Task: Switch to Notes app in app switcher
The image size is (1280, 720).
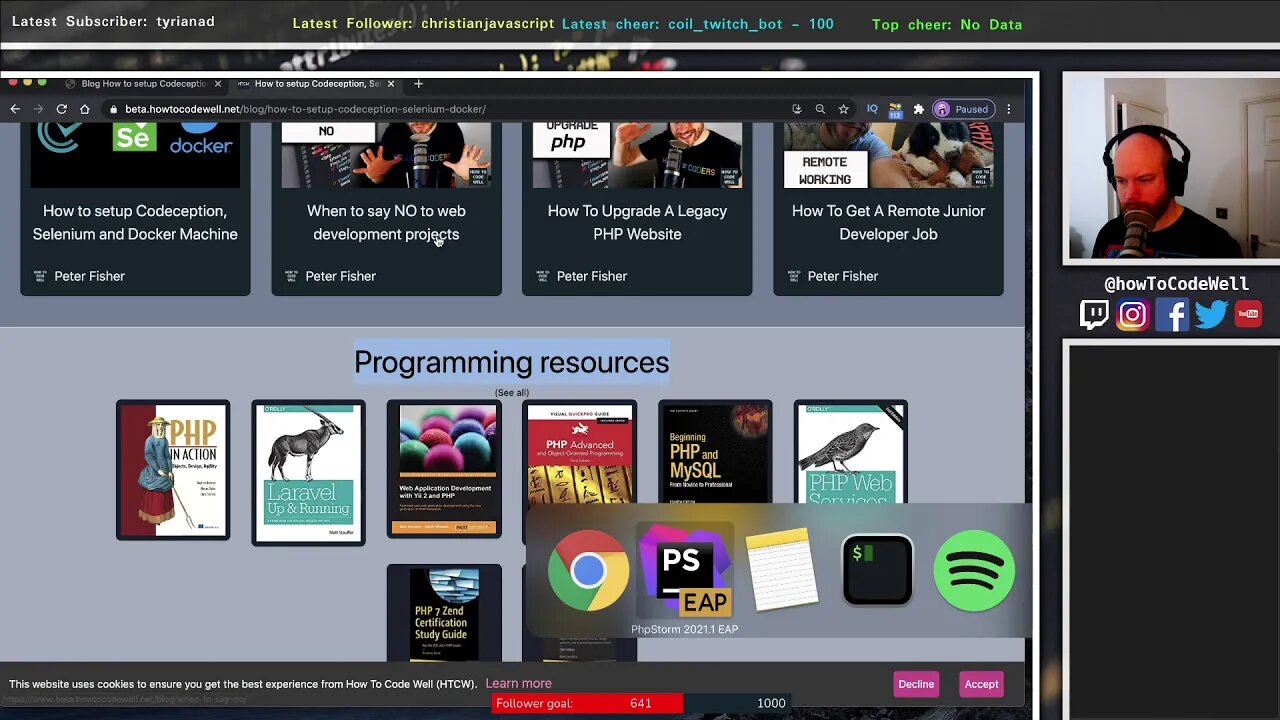Action: point(782,571)
